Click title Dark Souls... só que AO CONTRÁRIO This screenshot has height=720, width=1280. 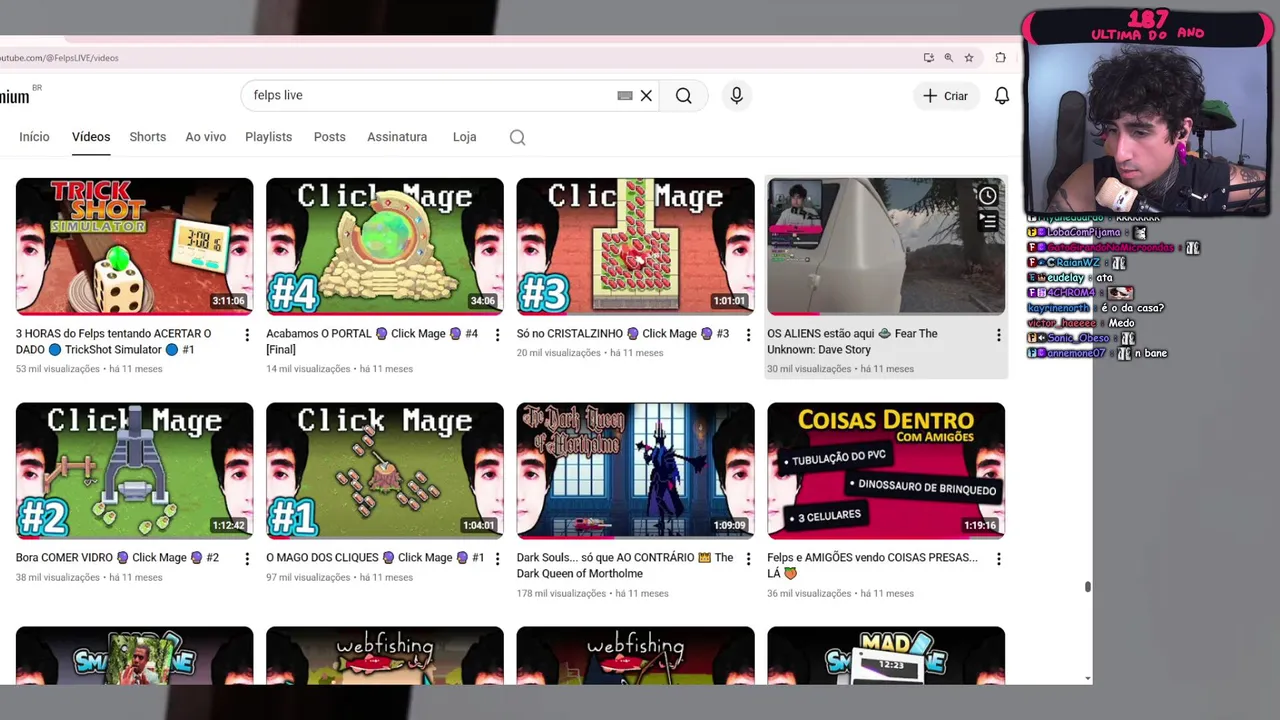coord(625,565)
